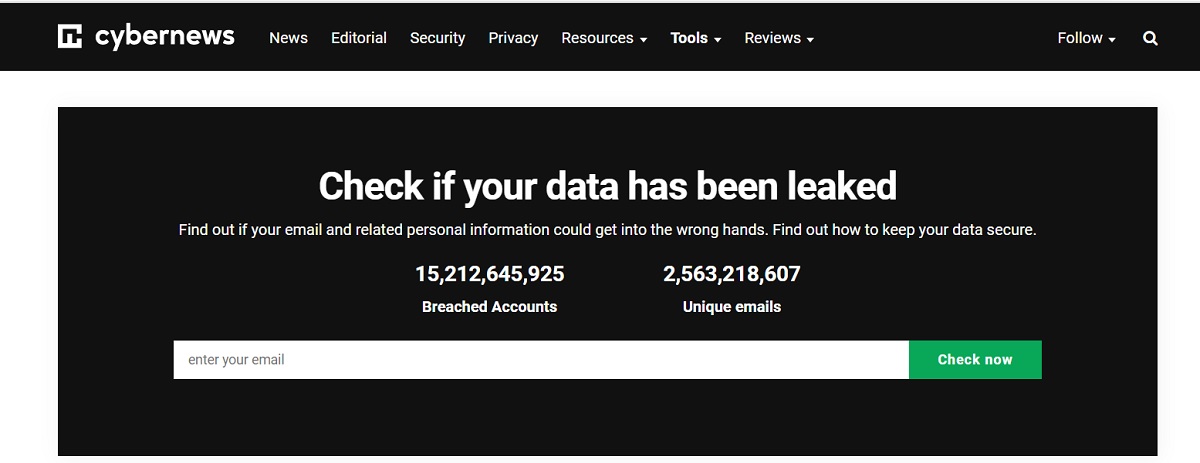Screen dimensions: 1200x463
Task: Click the 15,212,645,925 breached accounts figure
Action: [x=489, y=274]
